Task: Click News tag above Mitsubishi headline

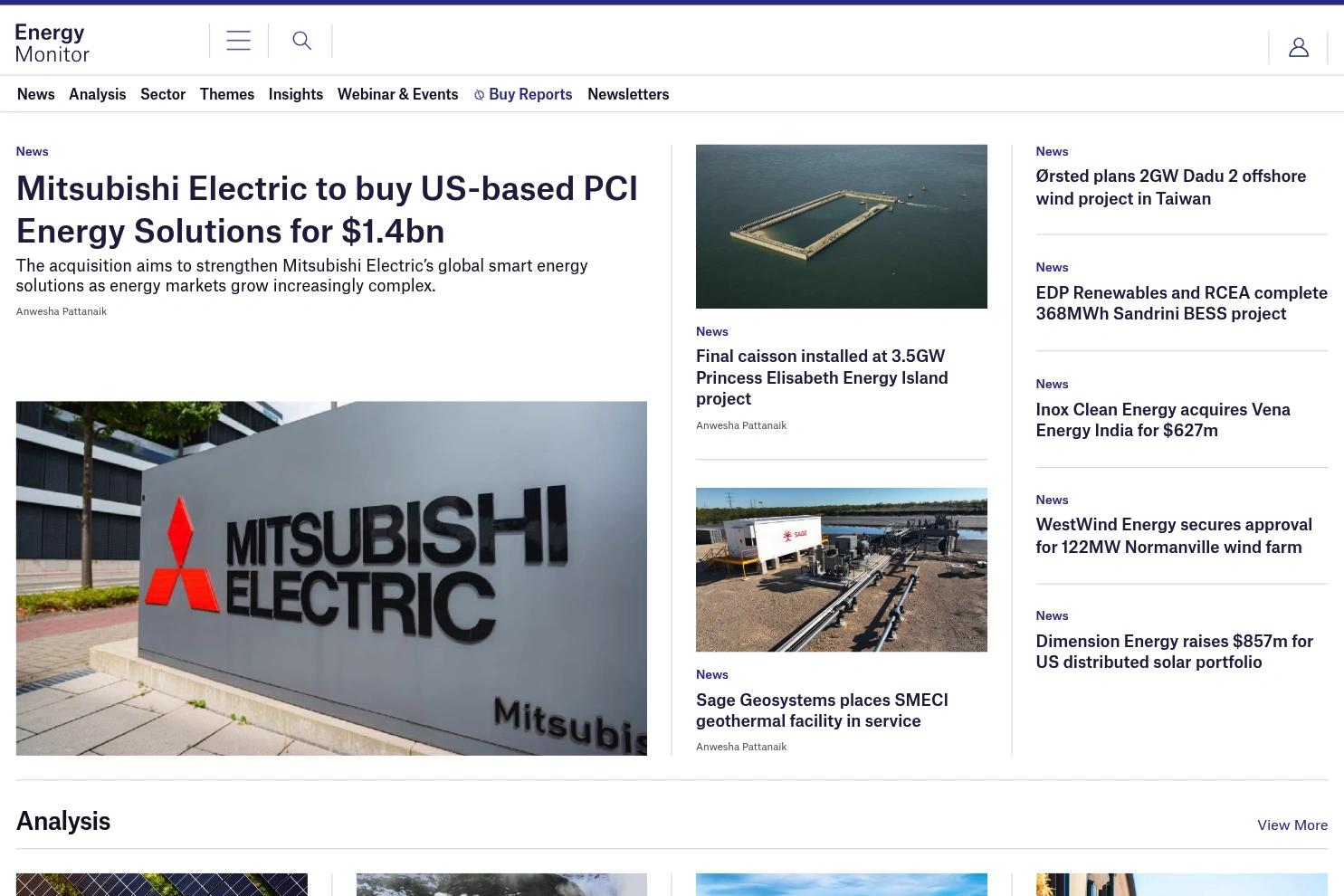Action: pyautogui.click(x=32, y=151)
